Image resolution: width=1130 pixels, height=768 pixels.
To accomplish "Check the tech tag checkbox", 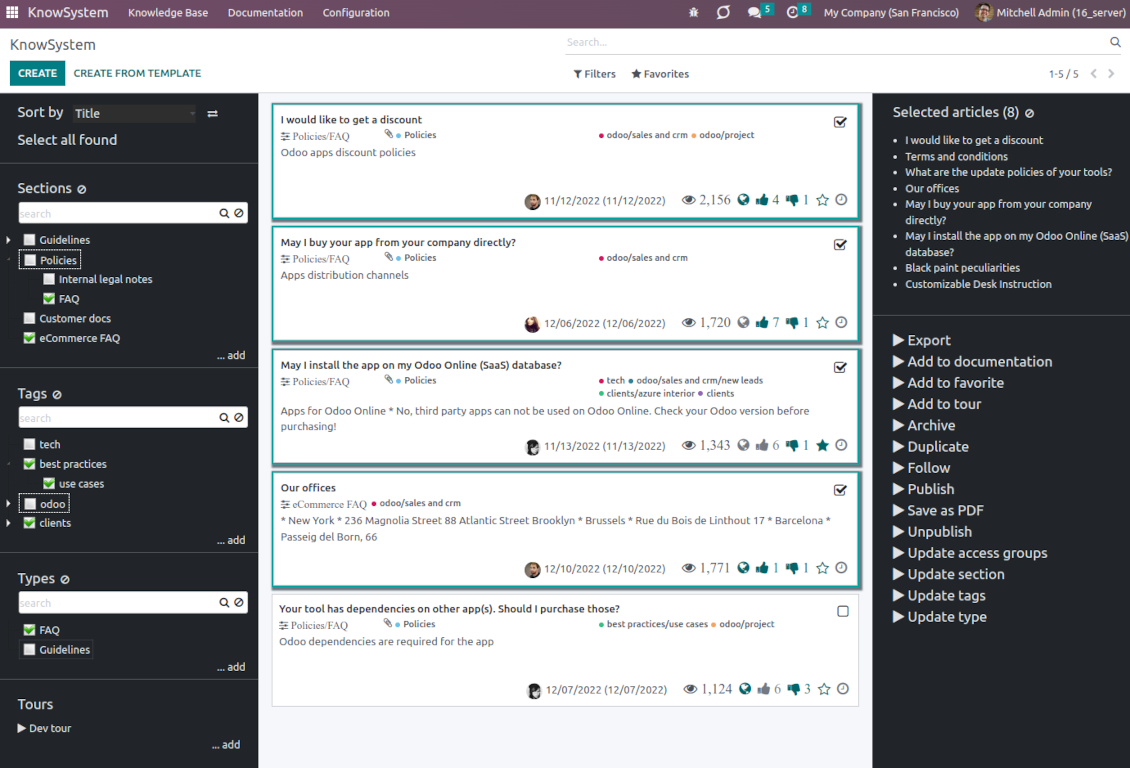I will click(x=30, y=445).
